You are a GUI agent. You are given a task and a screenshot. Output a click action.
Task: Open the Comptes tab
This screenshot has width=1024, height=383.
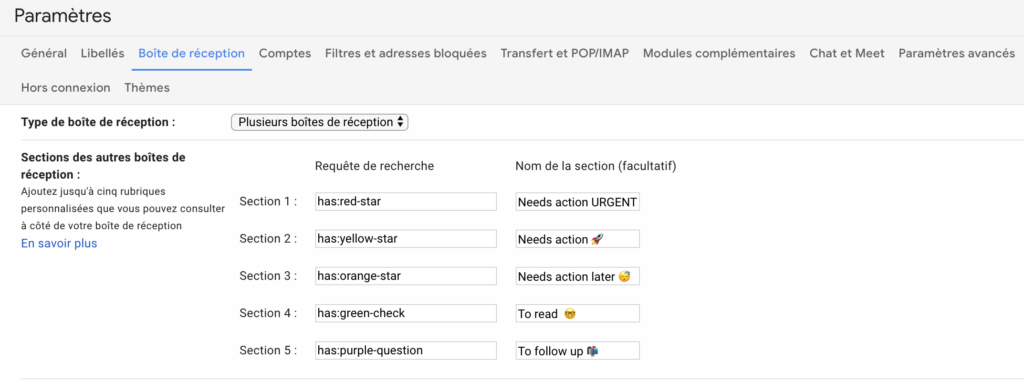(x=285, y=54)
